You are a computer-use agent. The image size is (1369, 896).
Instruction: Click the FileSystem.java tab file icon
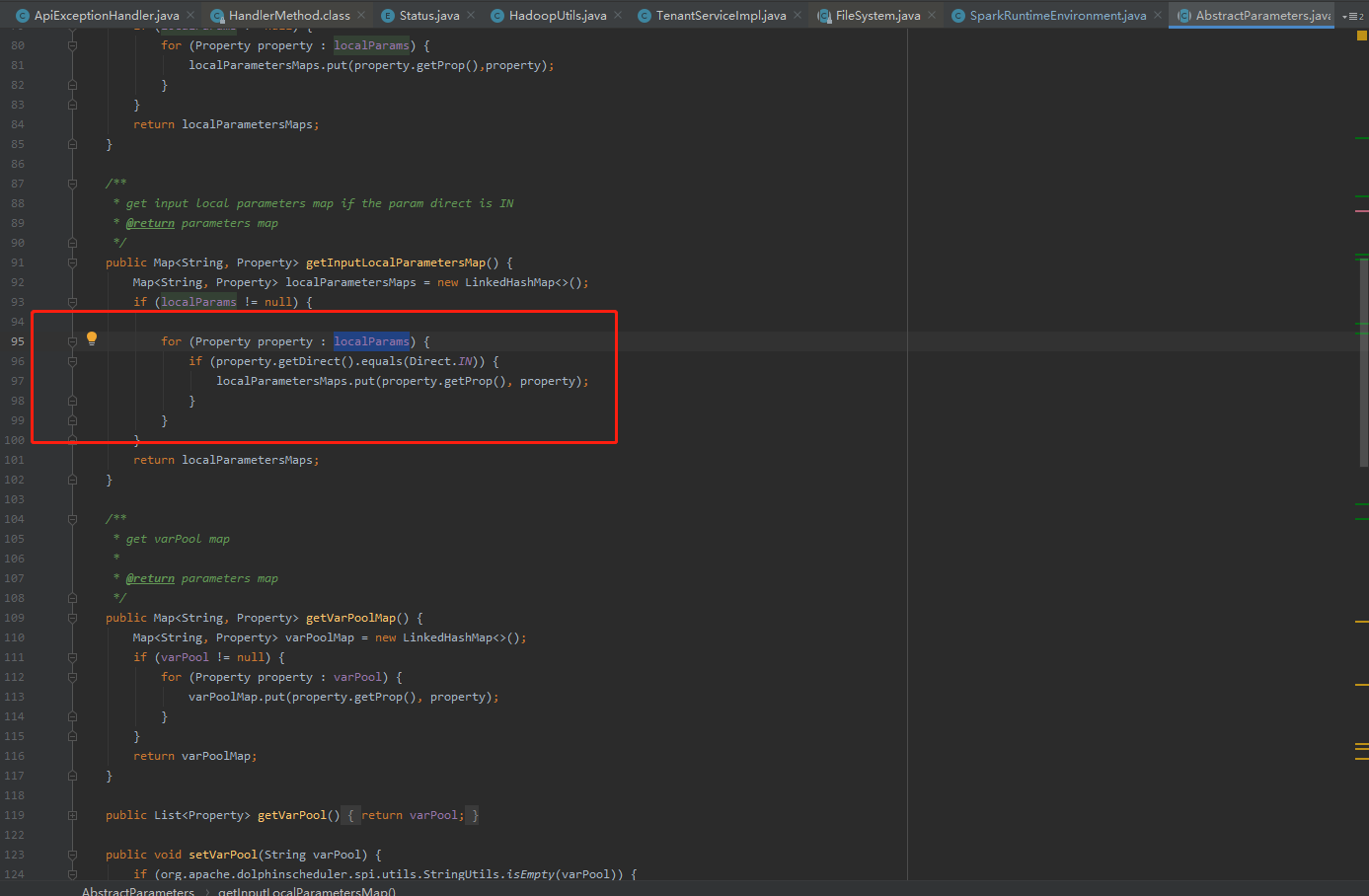click(x=824, y=16)
